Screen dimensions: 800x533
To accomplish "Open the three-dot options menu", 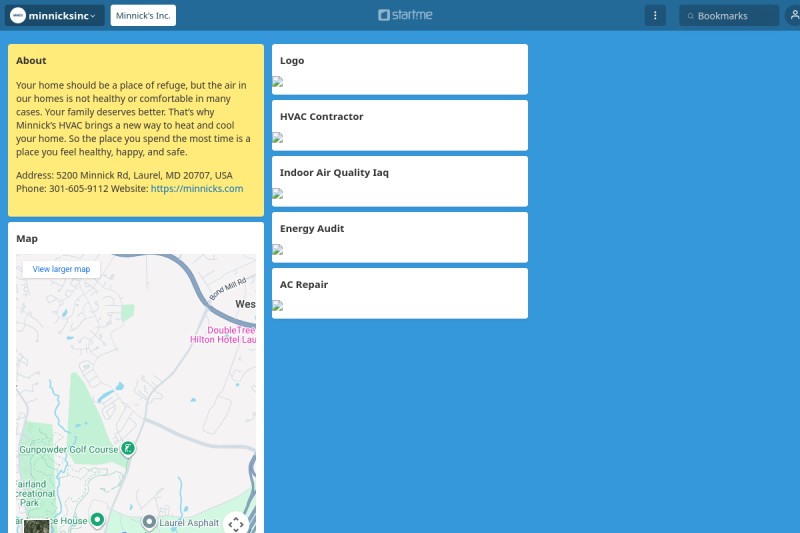I will point(655,15).
